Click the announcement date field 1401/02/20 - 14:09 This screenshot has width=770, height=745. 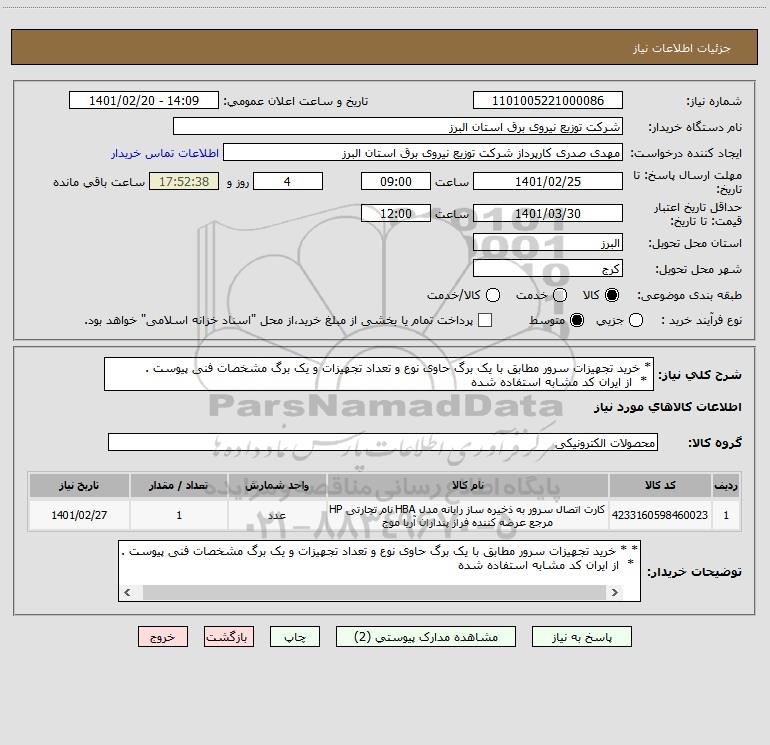pyautogui.click(x=144, y=100)
